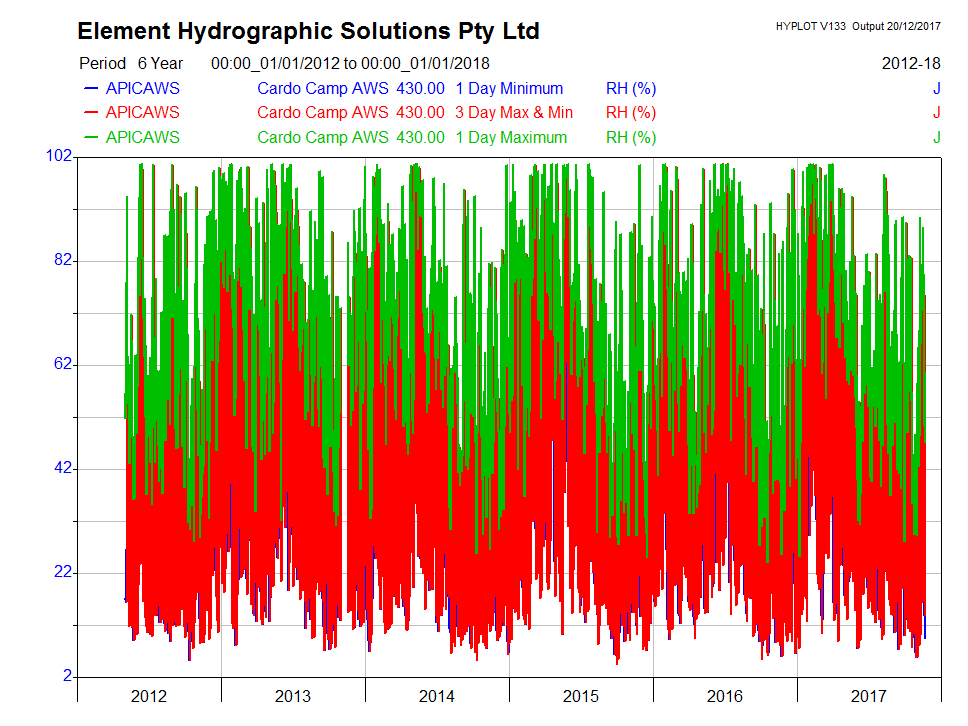Screen dimensions: 968x726
Task: Select the green APICAWS legend label
Action: coord(142,137)
